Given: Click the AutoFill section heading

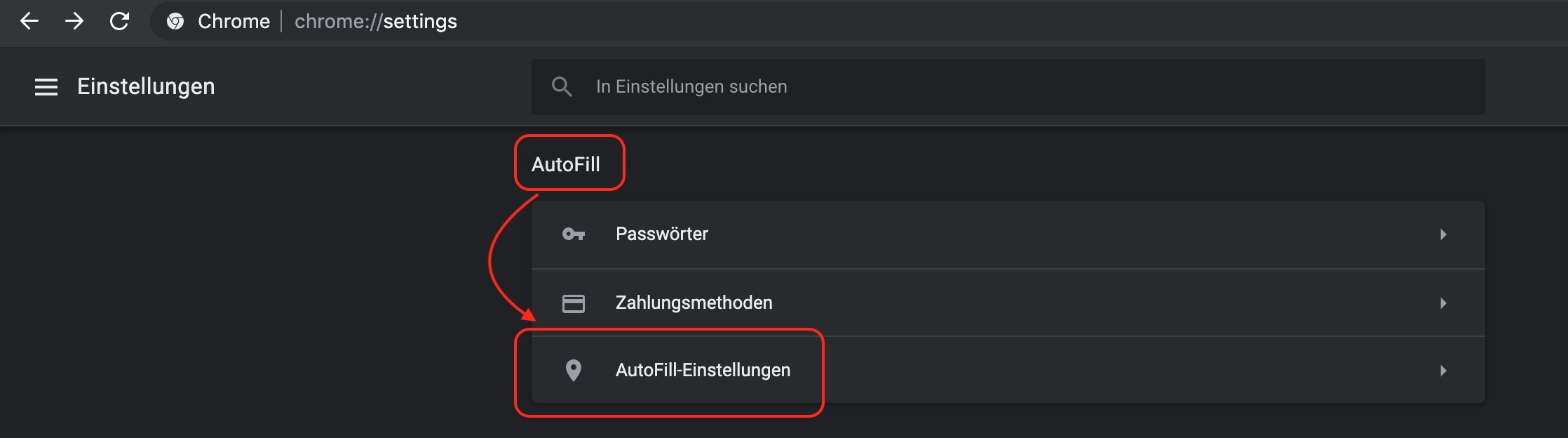Looking at the screenshot, I should pos(566,164).
